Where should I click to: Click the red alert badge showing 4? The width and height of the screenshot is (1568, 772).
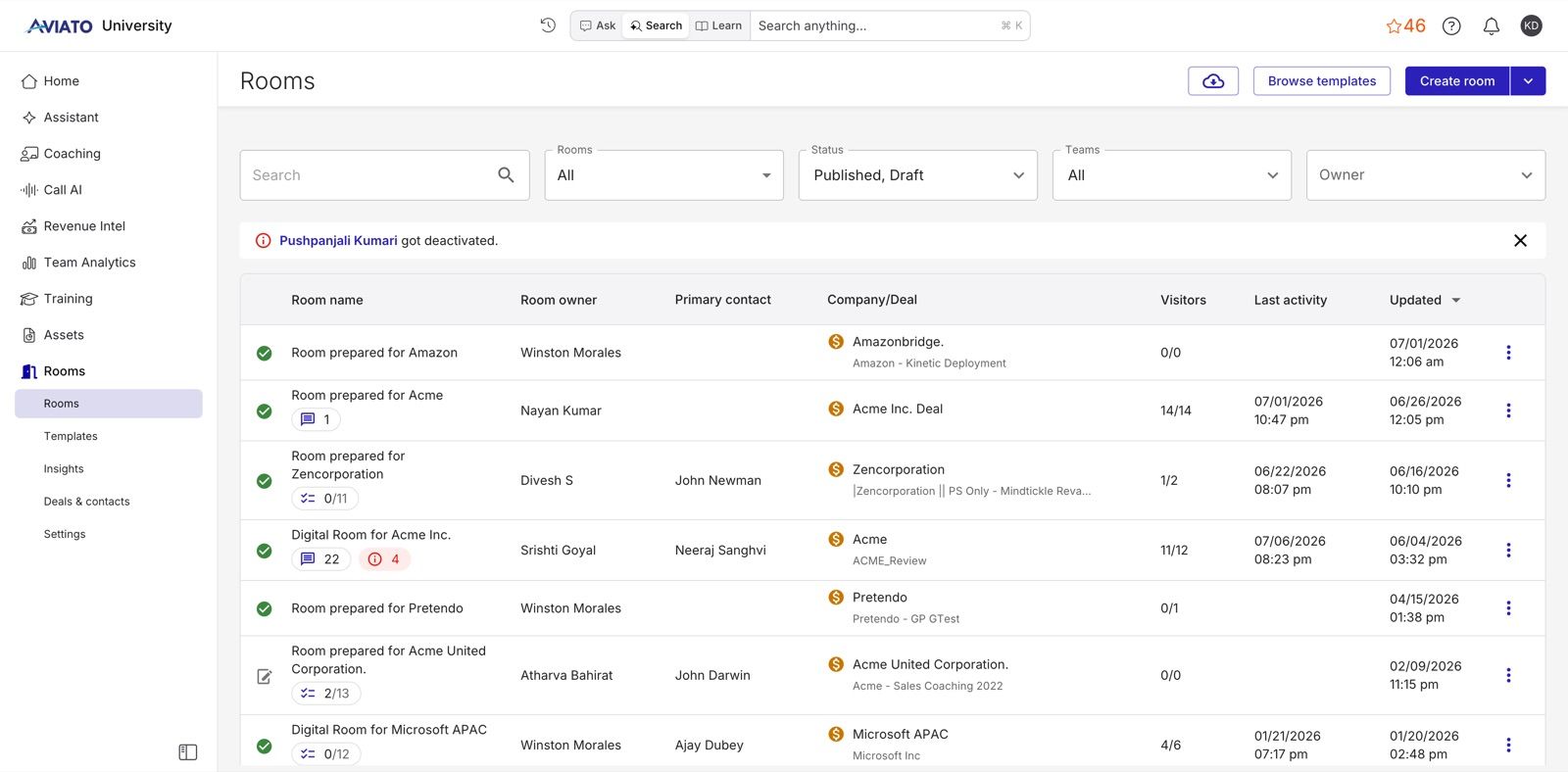[384, 559]
